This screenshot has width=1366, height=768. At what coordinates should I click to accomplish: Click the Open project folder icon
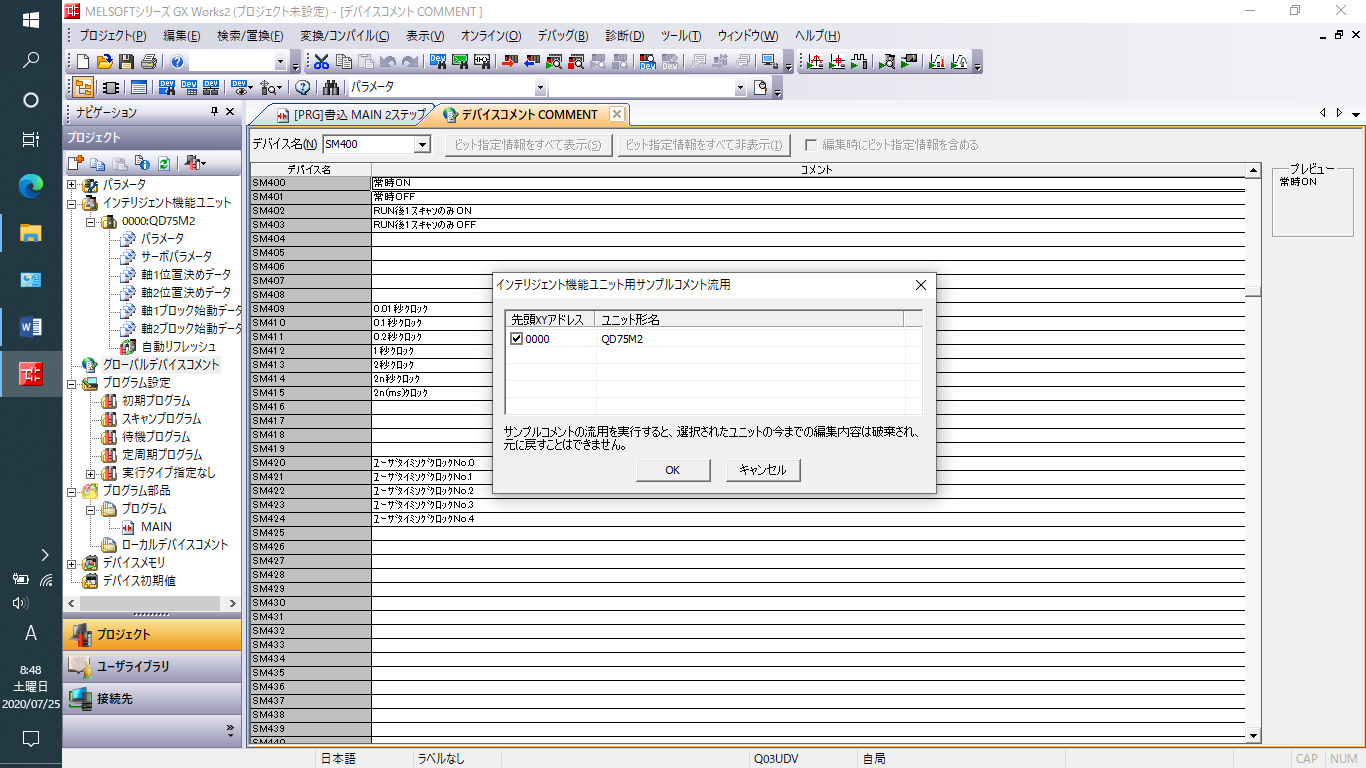105,61
